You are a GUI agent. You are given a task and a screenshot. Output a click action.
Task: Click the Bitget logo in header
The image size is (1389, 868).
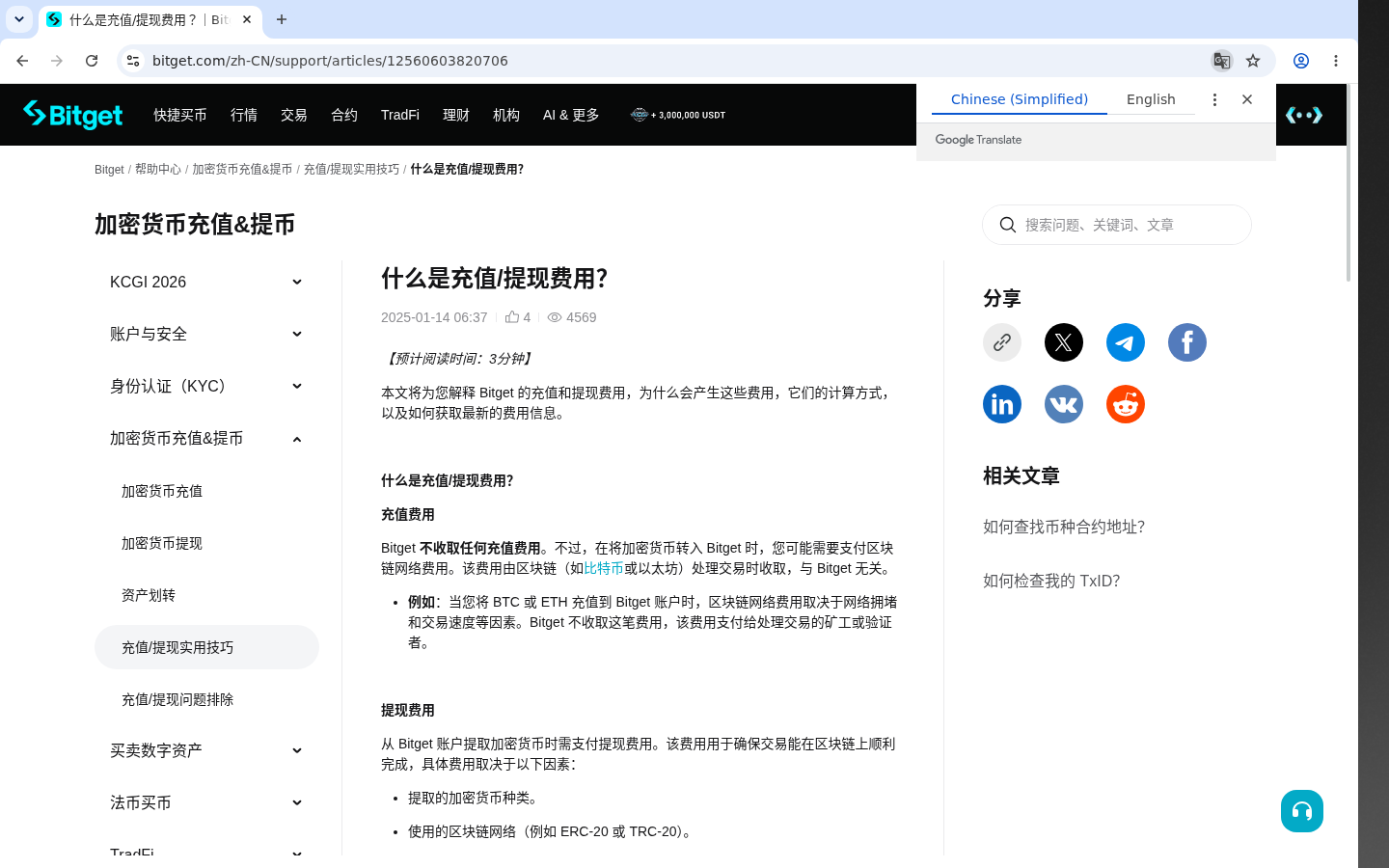72,115
